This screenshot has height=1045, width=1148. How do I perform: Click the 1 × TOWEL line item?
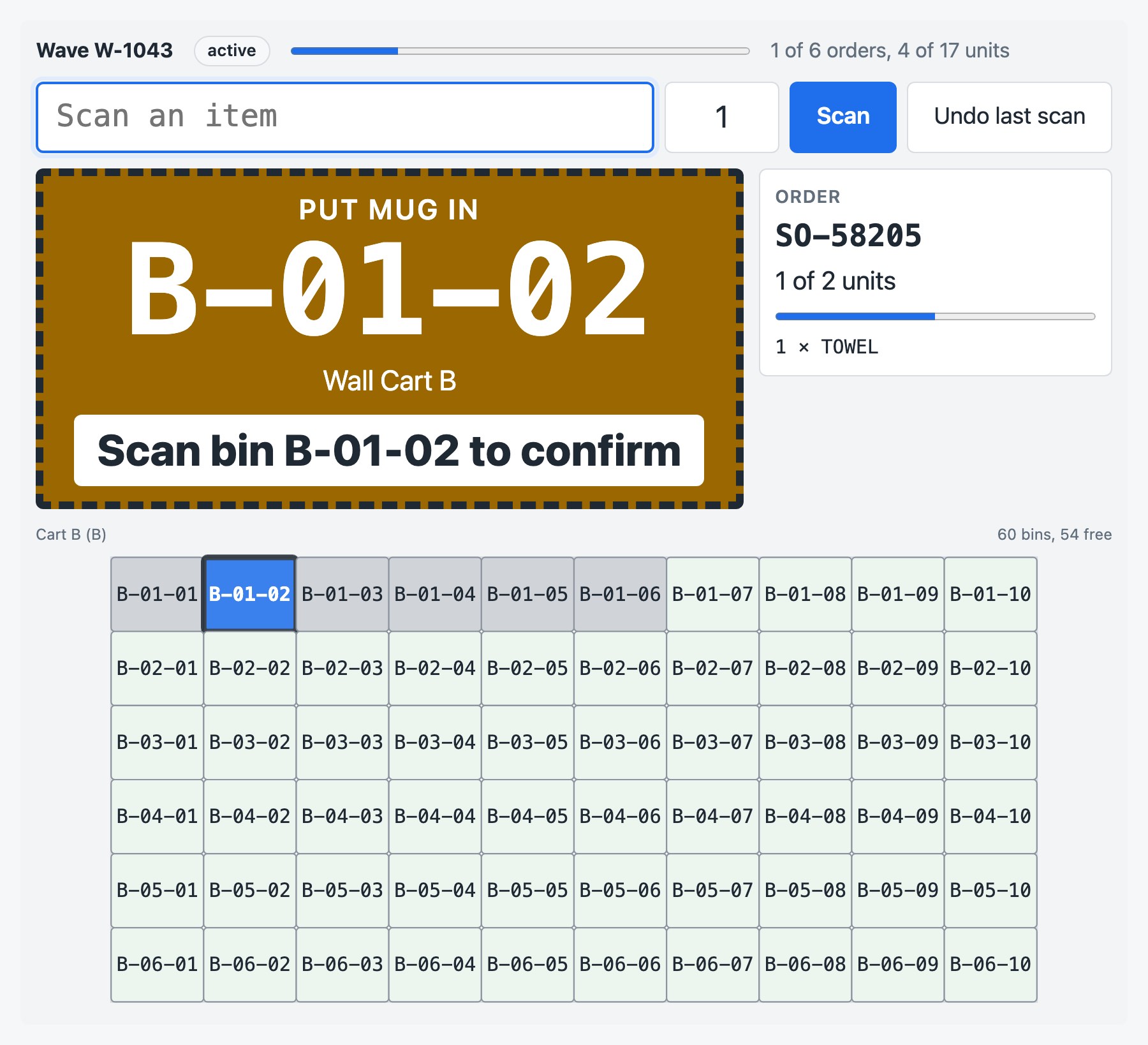coord(827,347)
